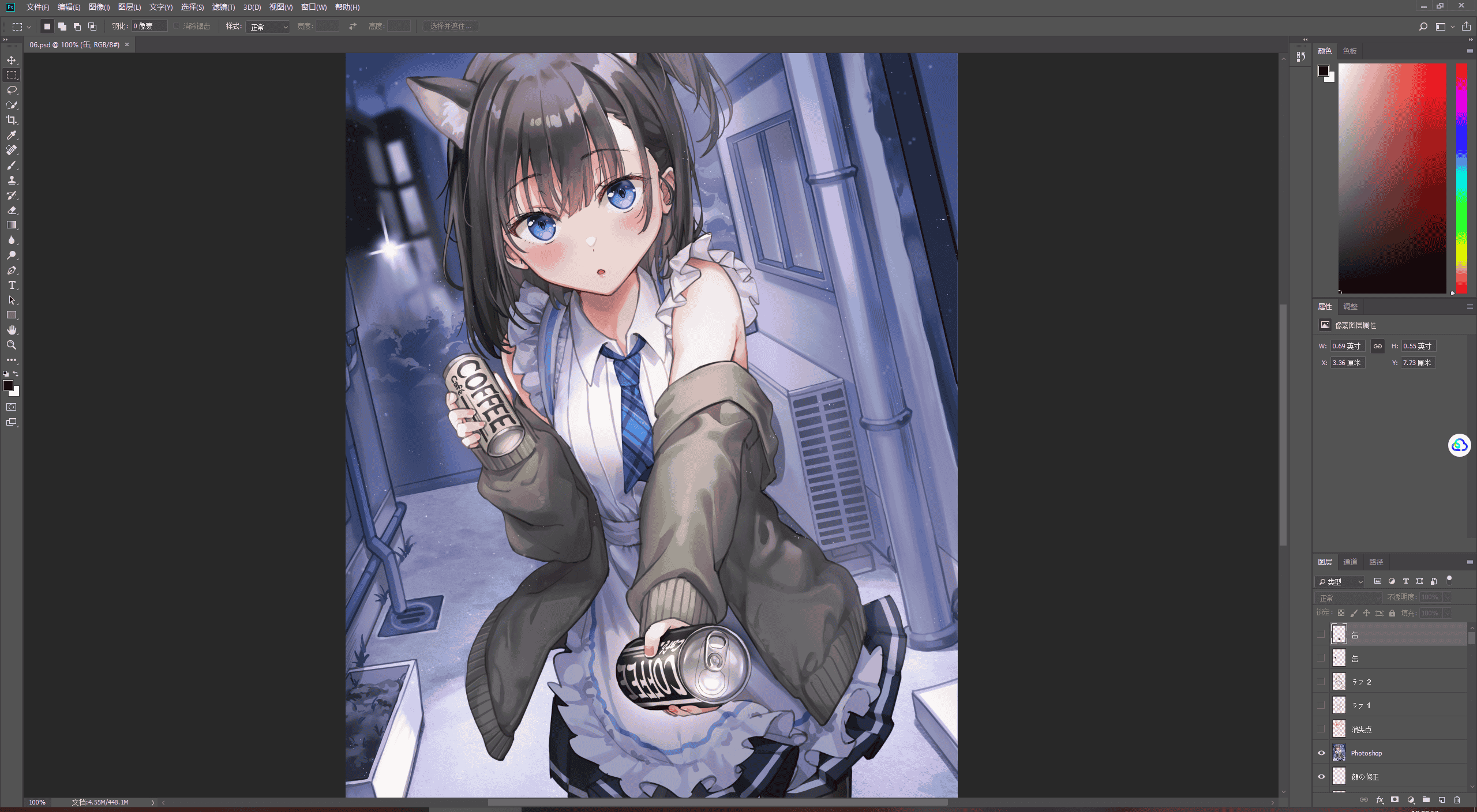Open the Layers panel menu
The width and height of the screenshot is (1477, 812).
[x=1469, y=562]
